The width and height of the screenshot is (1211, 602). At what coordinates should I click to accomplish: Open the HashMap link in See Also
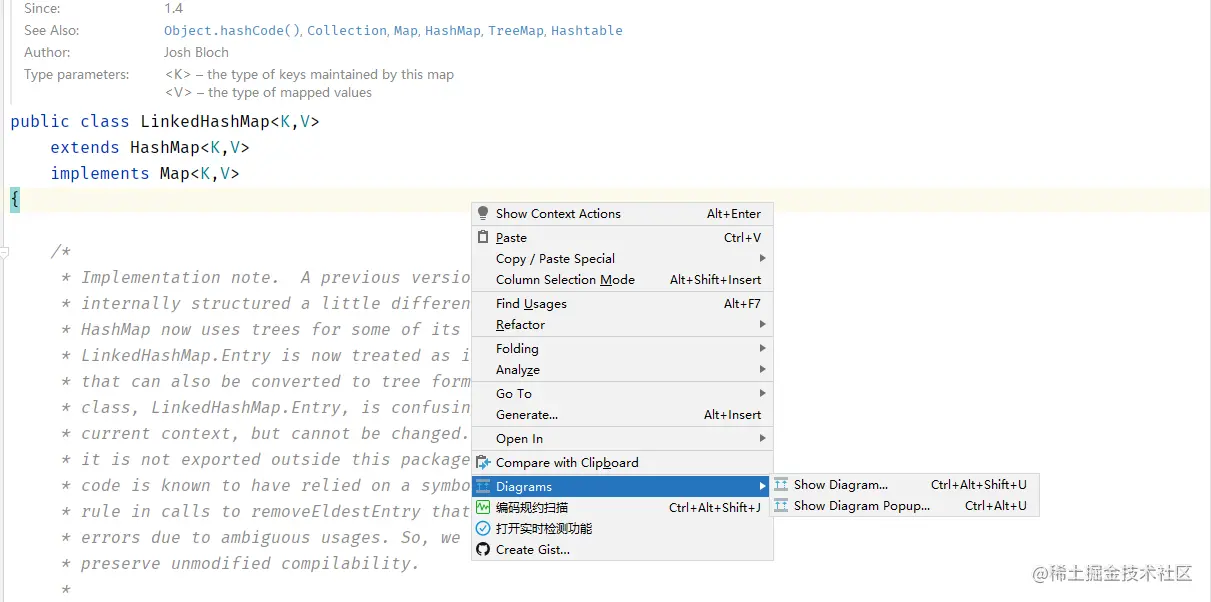453,30
